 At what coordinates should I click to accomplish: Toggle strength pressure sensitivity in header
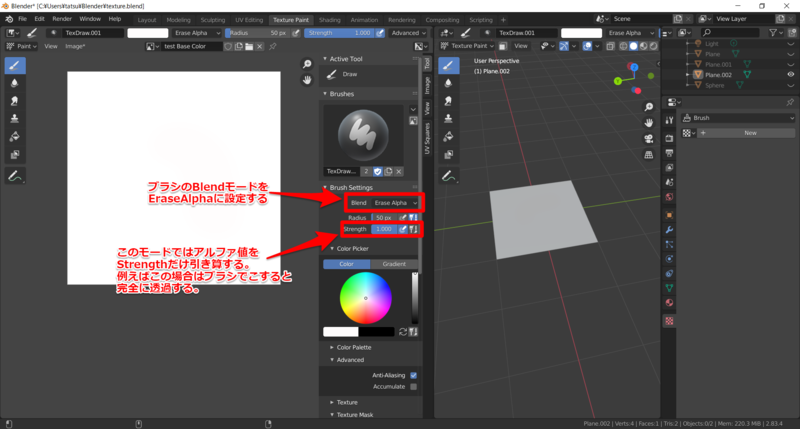(380, 33)
